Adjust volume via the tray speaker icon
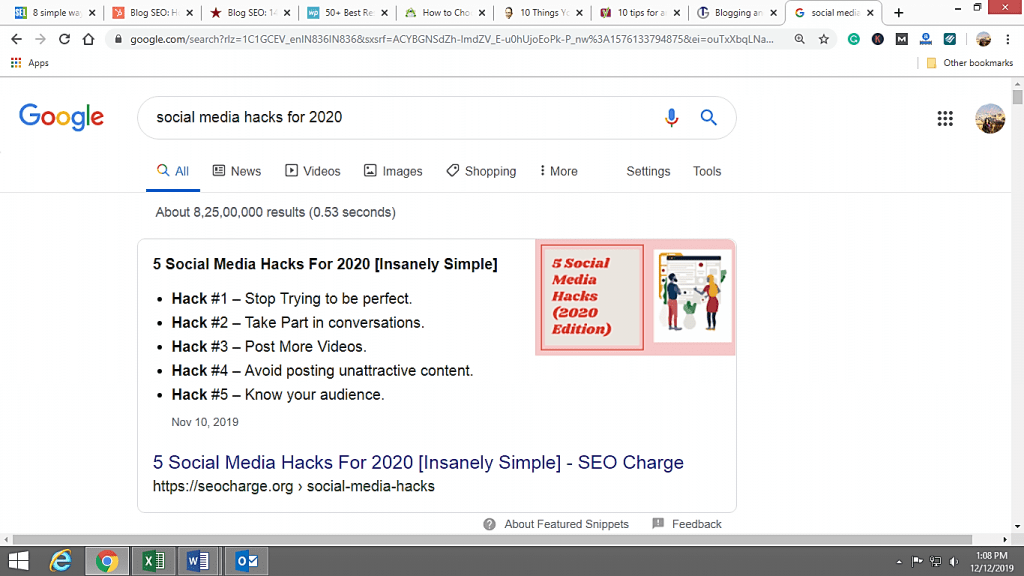The height and width of the screenshot is (576, 1024). click(x=954, y=562)
